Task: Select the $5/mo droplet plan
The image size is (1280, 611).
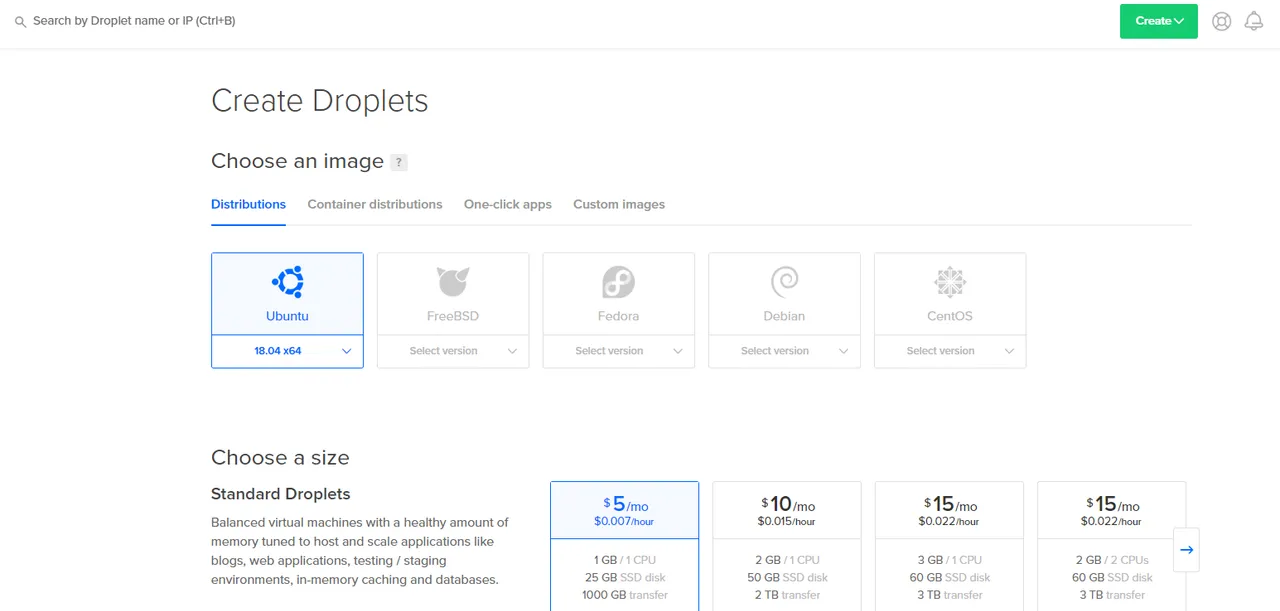Action: pos(625,546)
